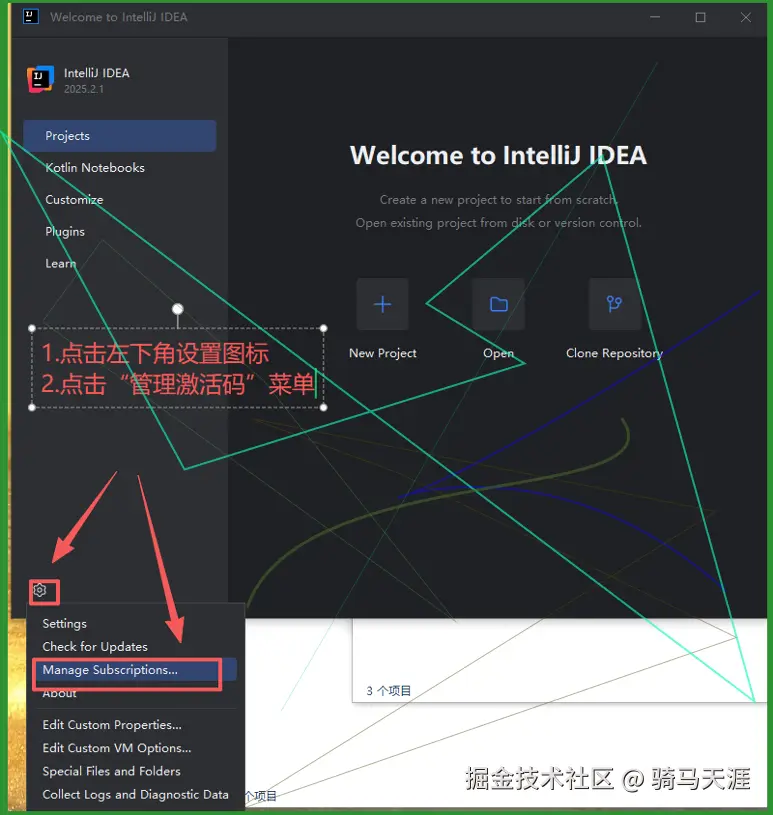The height and width of the screenshot is (815, 773).
Task: Click the Open folder icon
Action: pyautogui.click(x=499, y=304)
